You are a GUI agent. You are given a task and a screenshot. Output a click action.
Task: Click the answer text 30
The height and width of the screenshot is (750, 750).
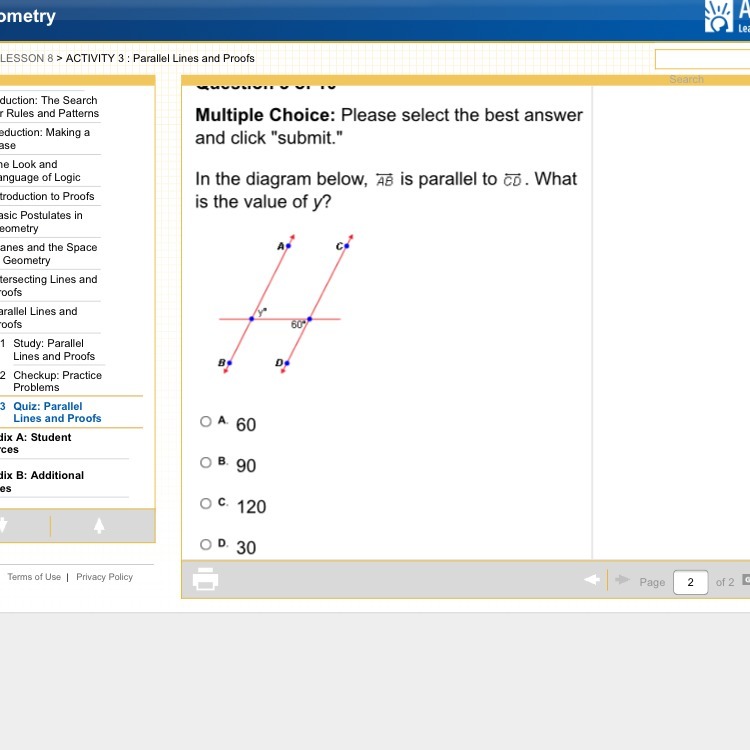(246, 548)
